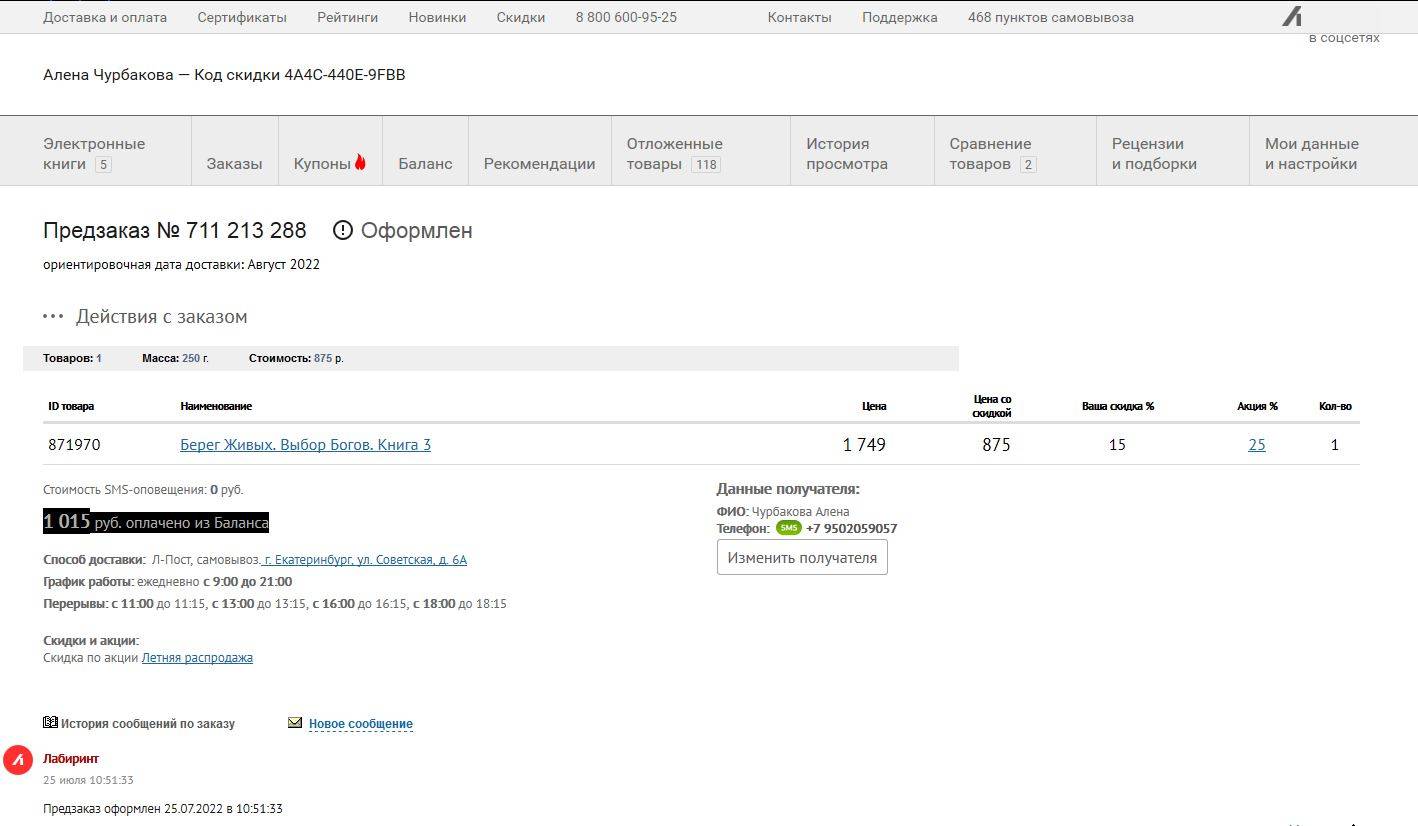Viewport: 1418px width, 826px height.
Task: Switch to the Электронные книги tab
Action: click(94, 153)
